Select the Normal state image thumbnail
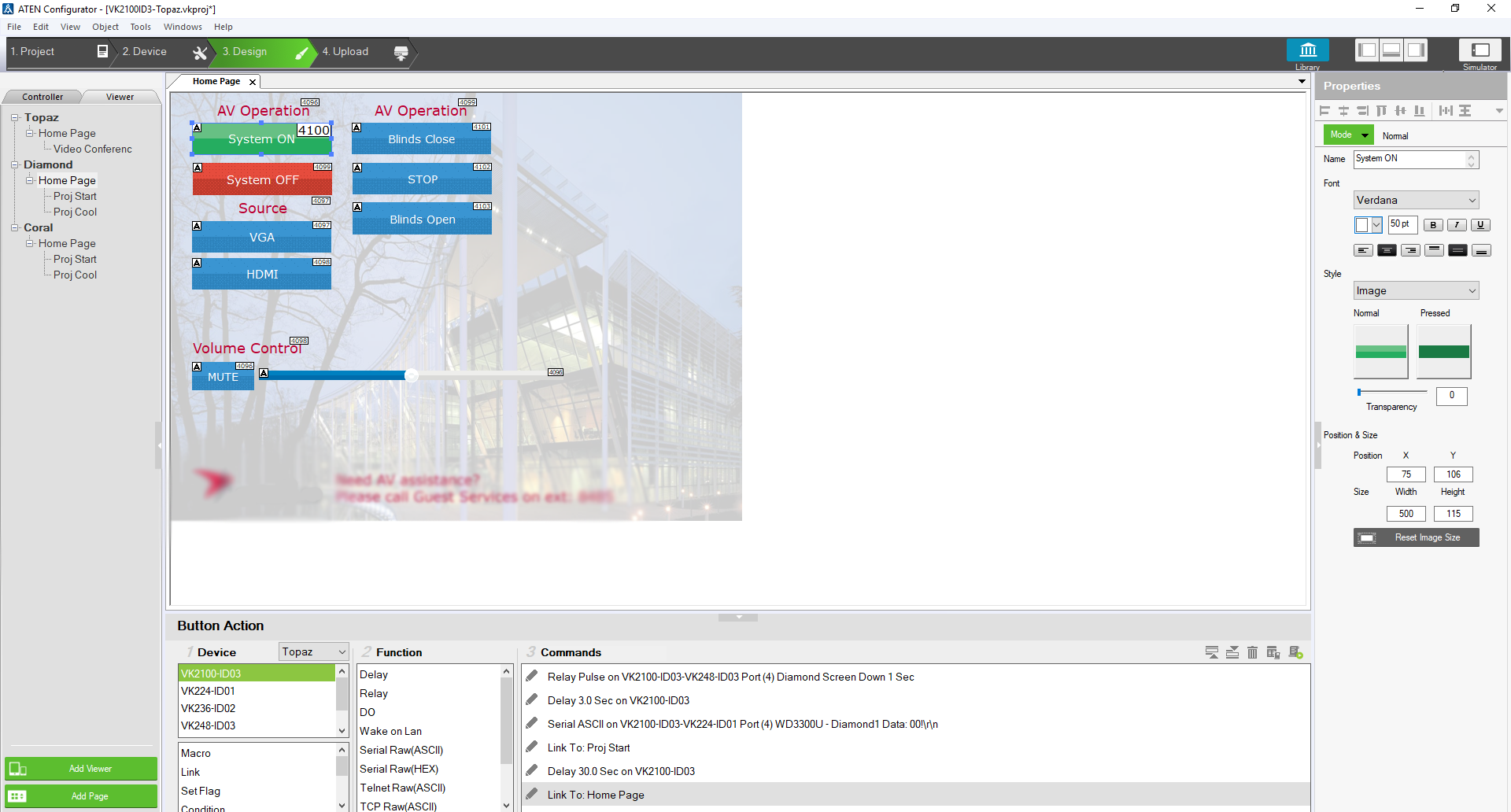Viewport: 1511px width, 812px height. pyautogui.click(x=1380, y=352)
